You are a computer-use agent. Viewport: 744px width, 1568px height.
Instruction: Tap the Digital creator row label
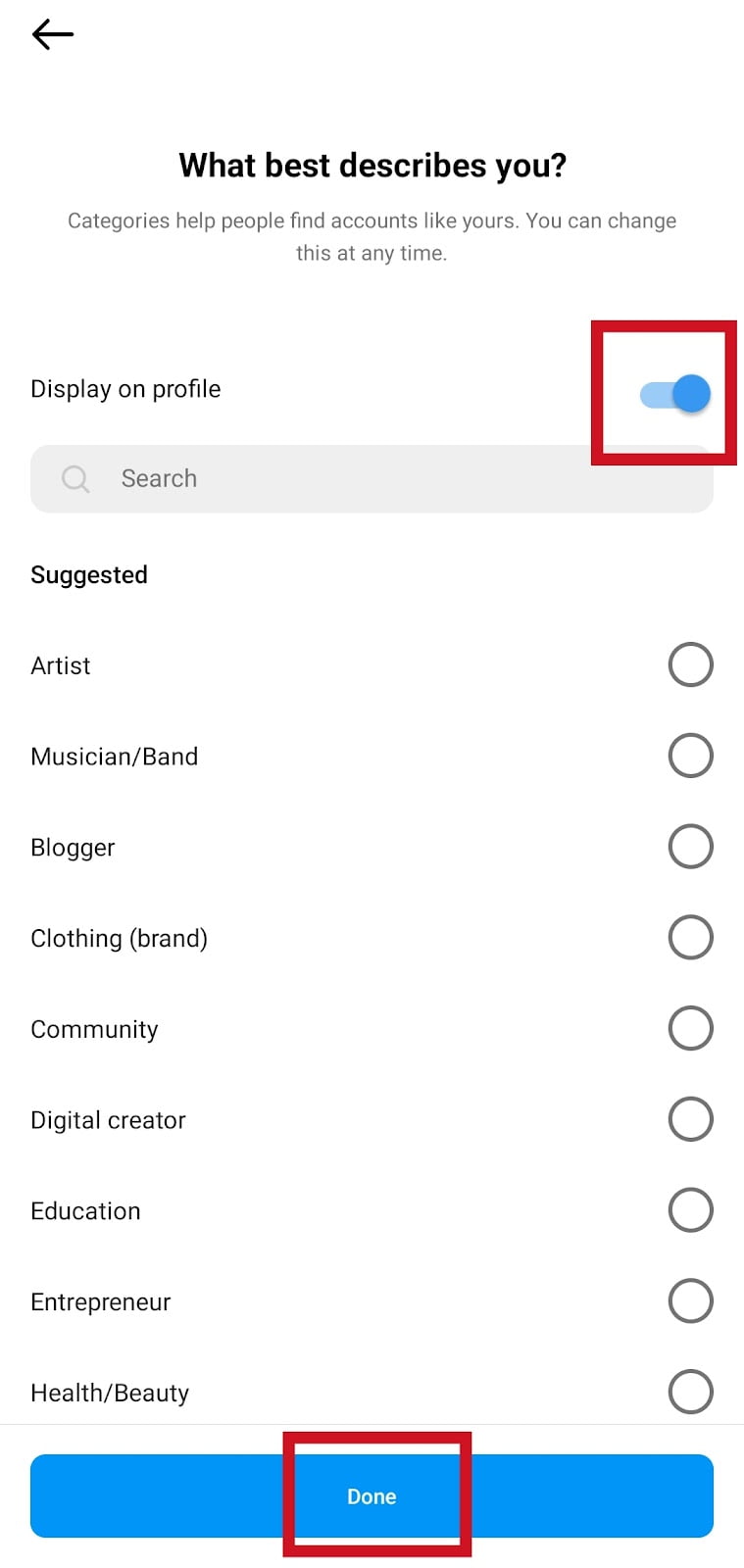coord(108,1118)
